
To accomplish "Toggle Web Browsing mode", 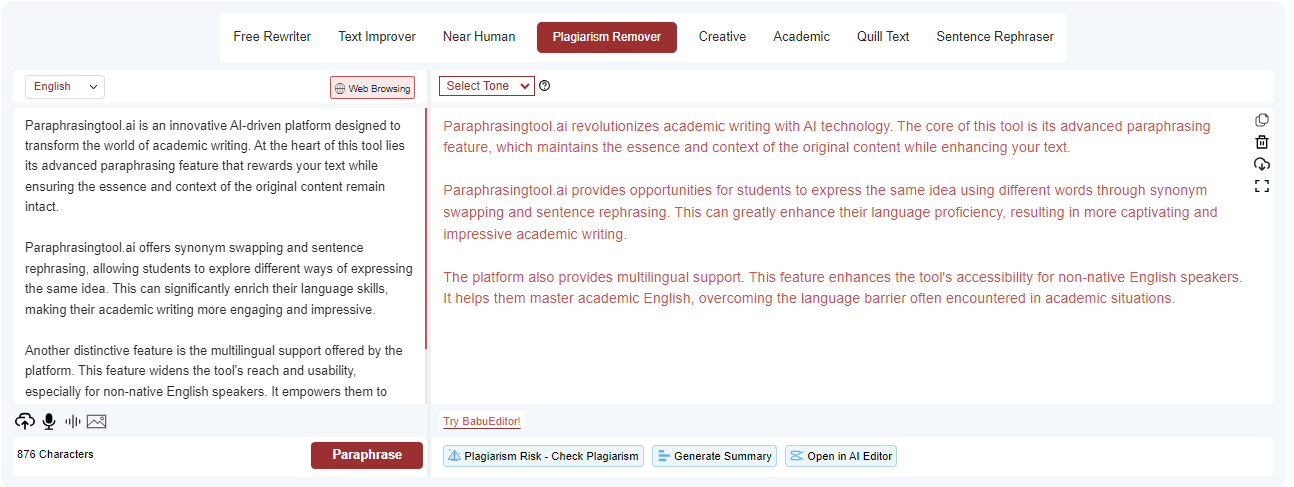I will (x=372, y=88).
